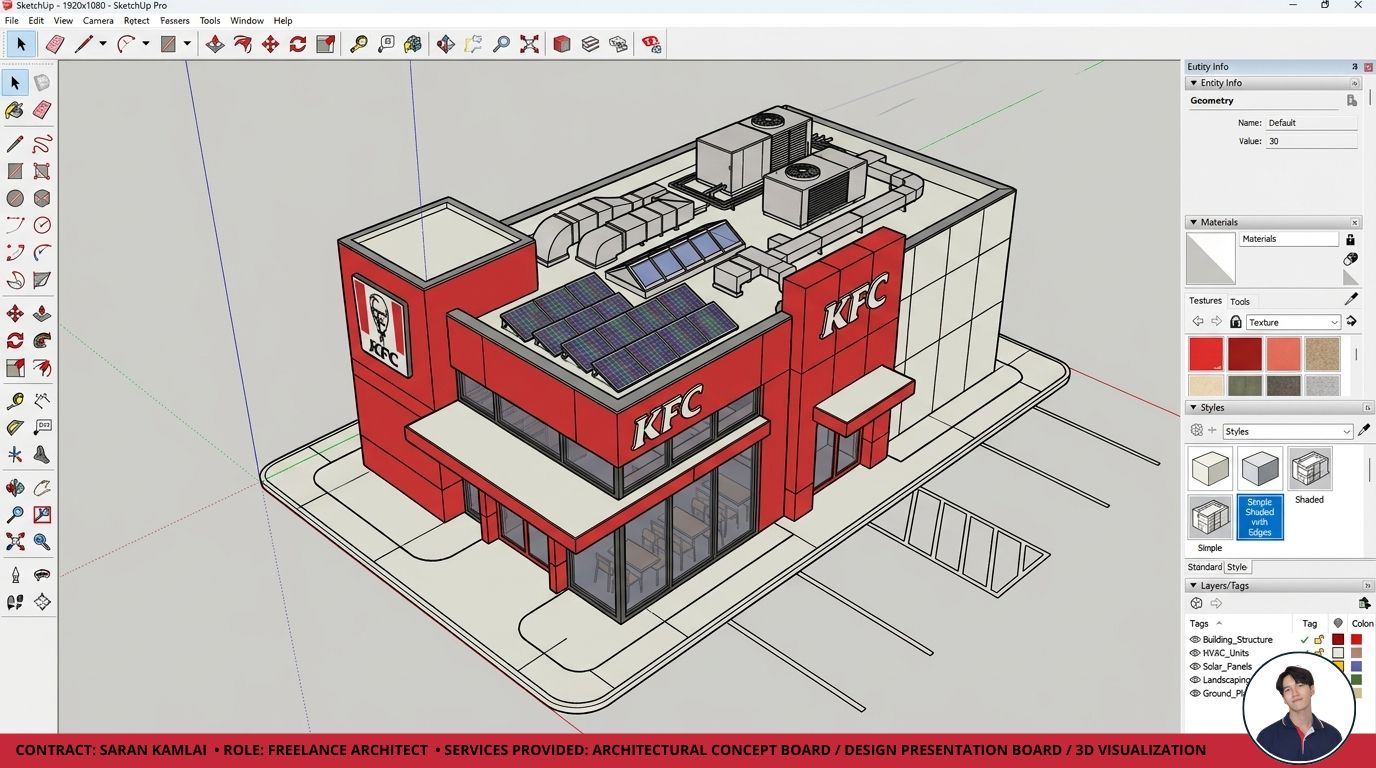
Task: Switch to the Style tab beside Standard
Action: point(1237,567)
